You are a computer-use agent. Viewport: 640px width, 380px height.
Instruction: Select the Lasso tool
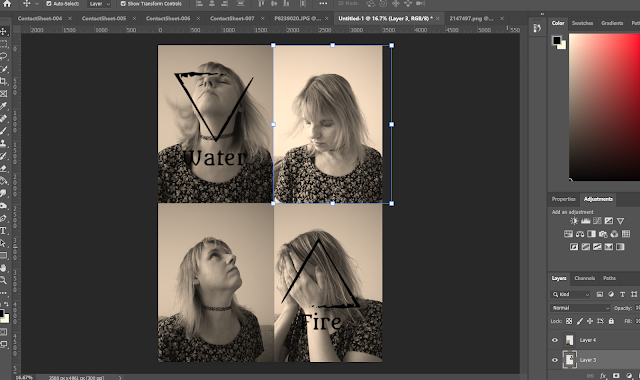click(3, 56)
